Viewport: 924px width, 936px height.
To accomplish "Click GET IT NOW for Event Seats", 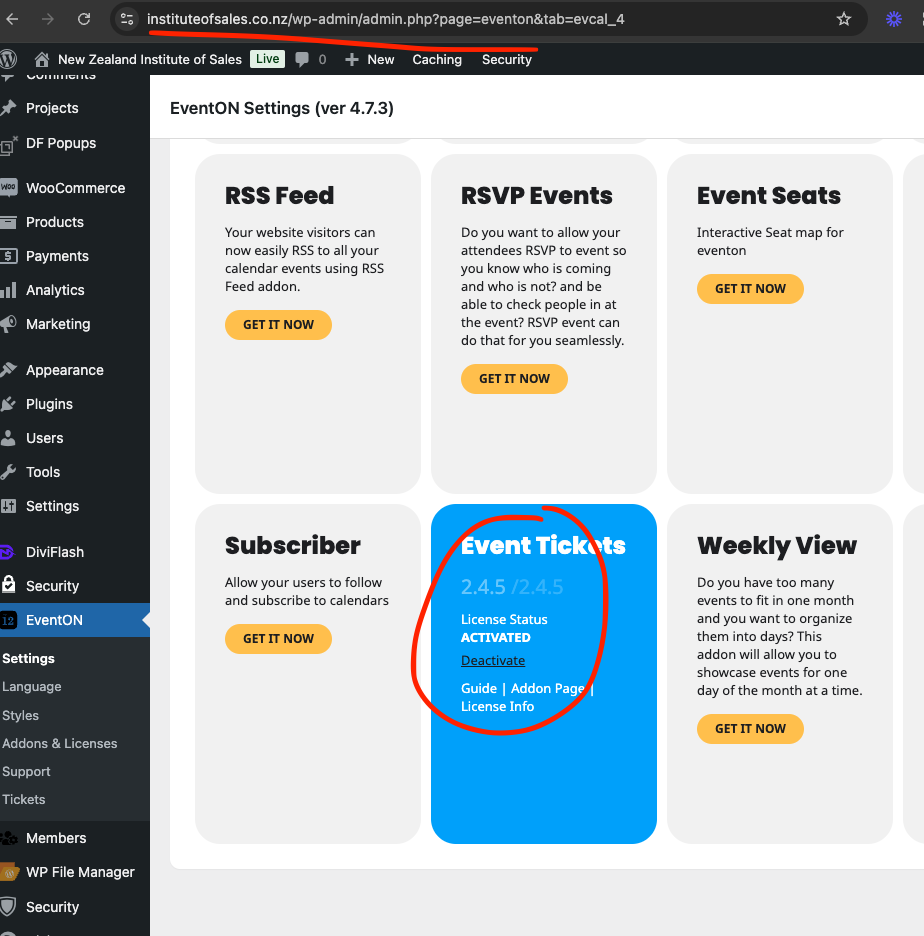I will coord(750,289).
